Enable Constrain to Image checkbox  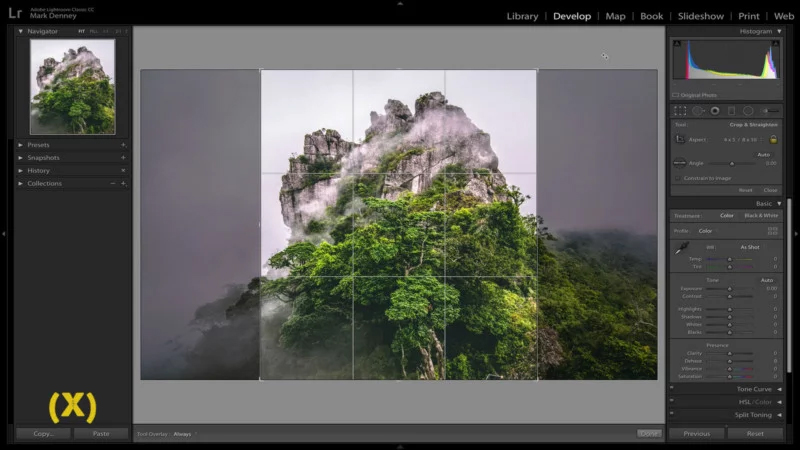tap(678, 177)
